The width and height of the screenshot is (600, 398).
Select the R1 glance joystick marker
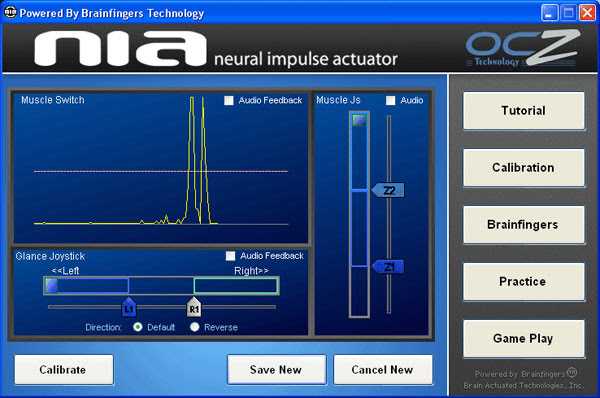(194, 307)
